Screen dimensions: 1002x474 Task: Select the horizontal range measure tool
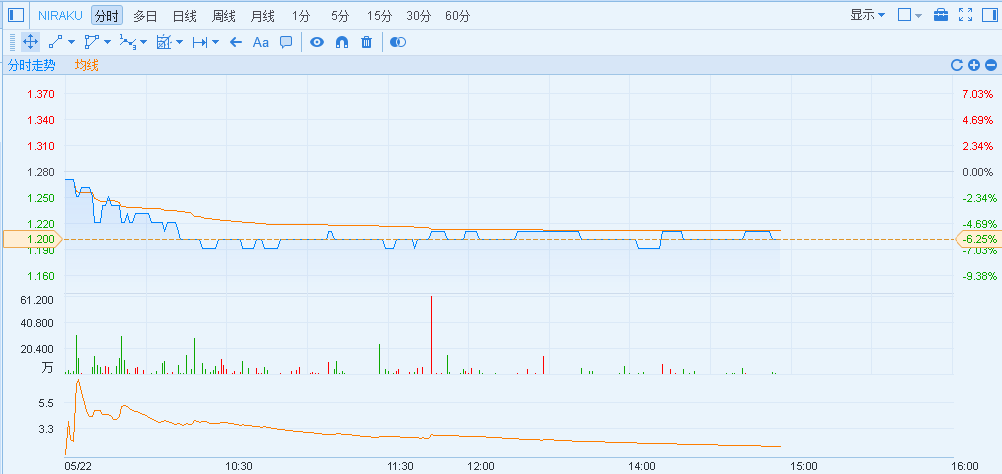[x=200, y=42]
